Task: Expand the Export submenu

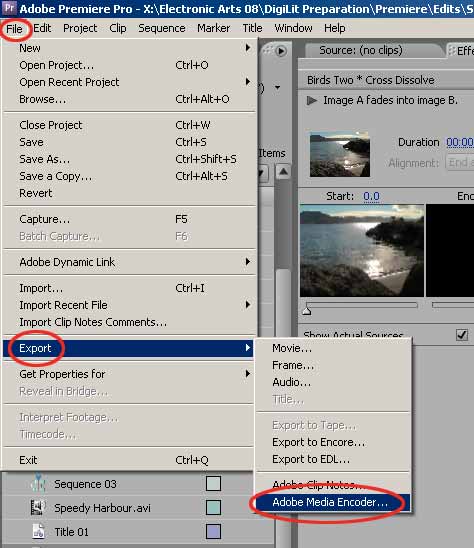Action: 128,348
